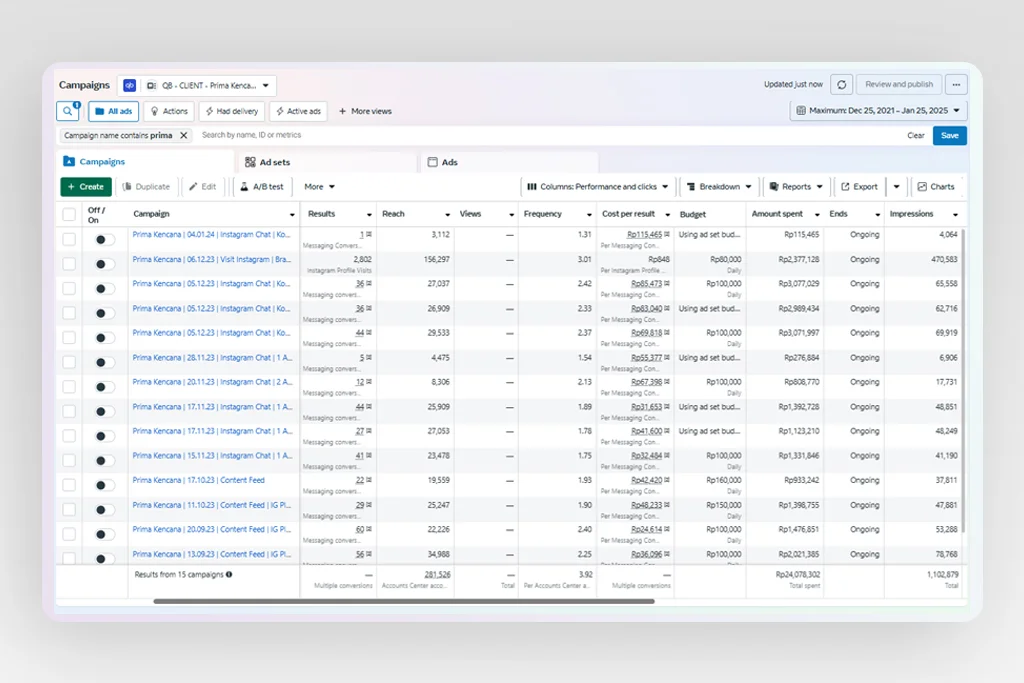Click the Had delivery filter view
This screenshot has width=1024, height=683.
click(232, 111)
